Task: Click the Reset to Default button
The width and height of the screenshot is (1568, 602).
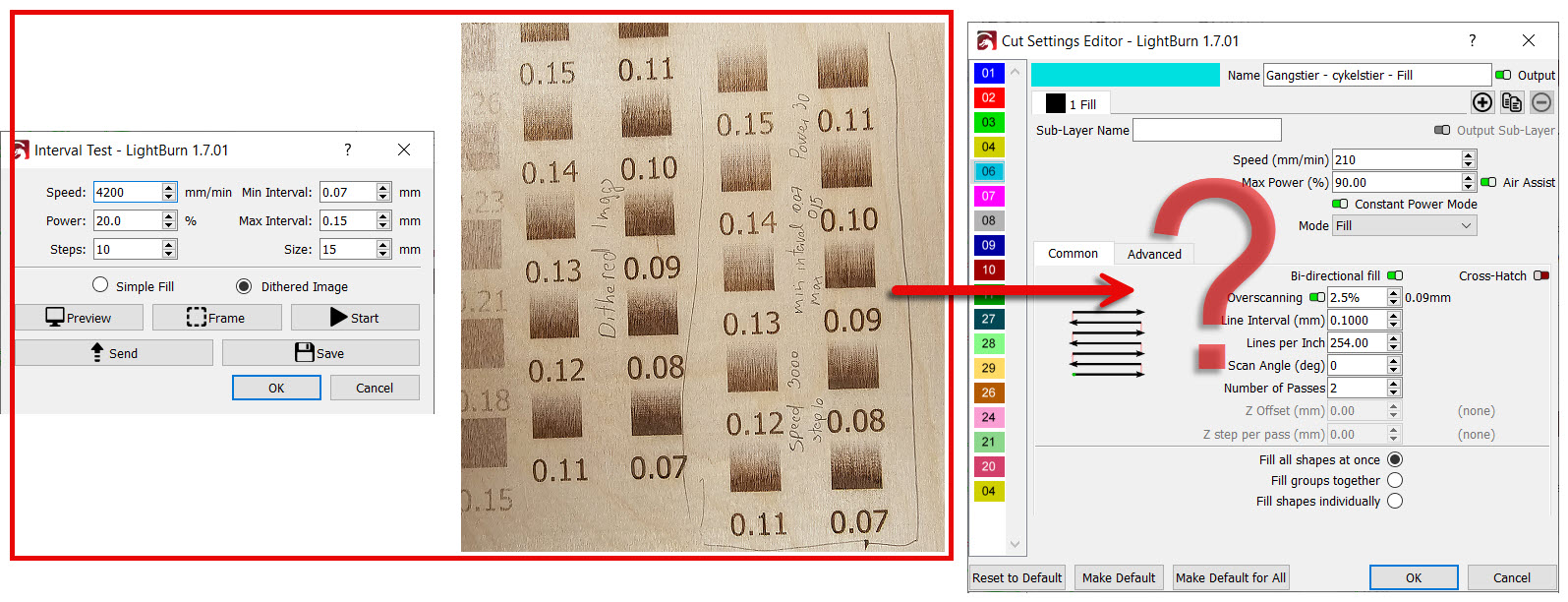Action: pyautogui.click(x=1016, y=577)
